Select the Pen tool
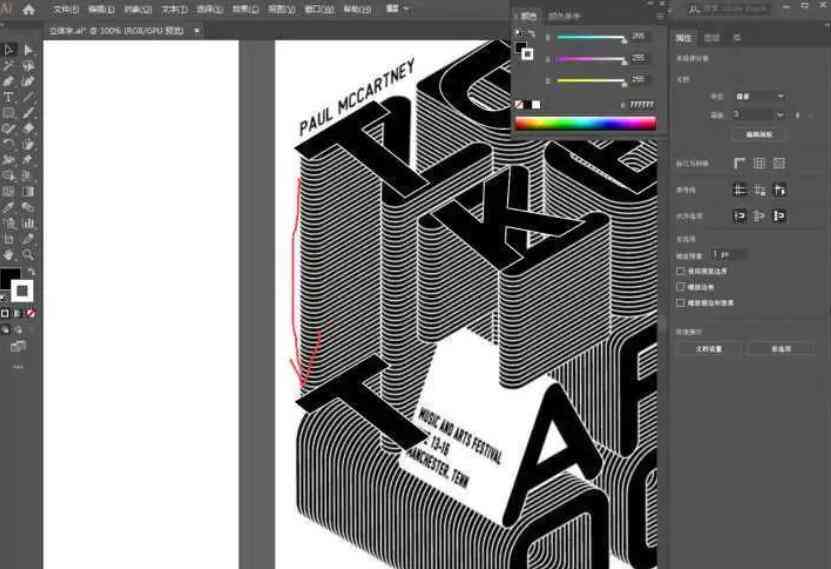Image resolution: width=831 pixels, height=569 pixels. [8, 82]
